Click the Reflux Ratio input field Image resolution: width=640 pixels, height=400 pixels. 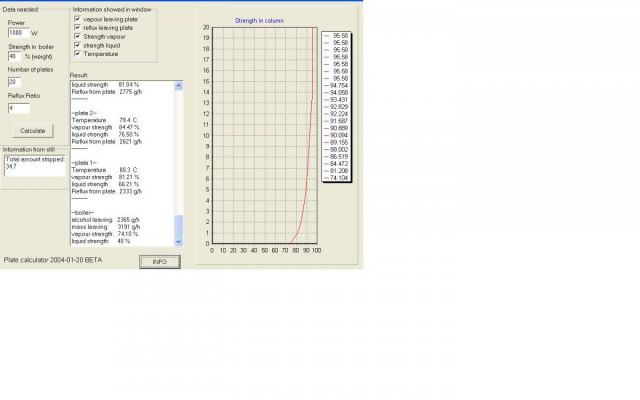point(18,107)
